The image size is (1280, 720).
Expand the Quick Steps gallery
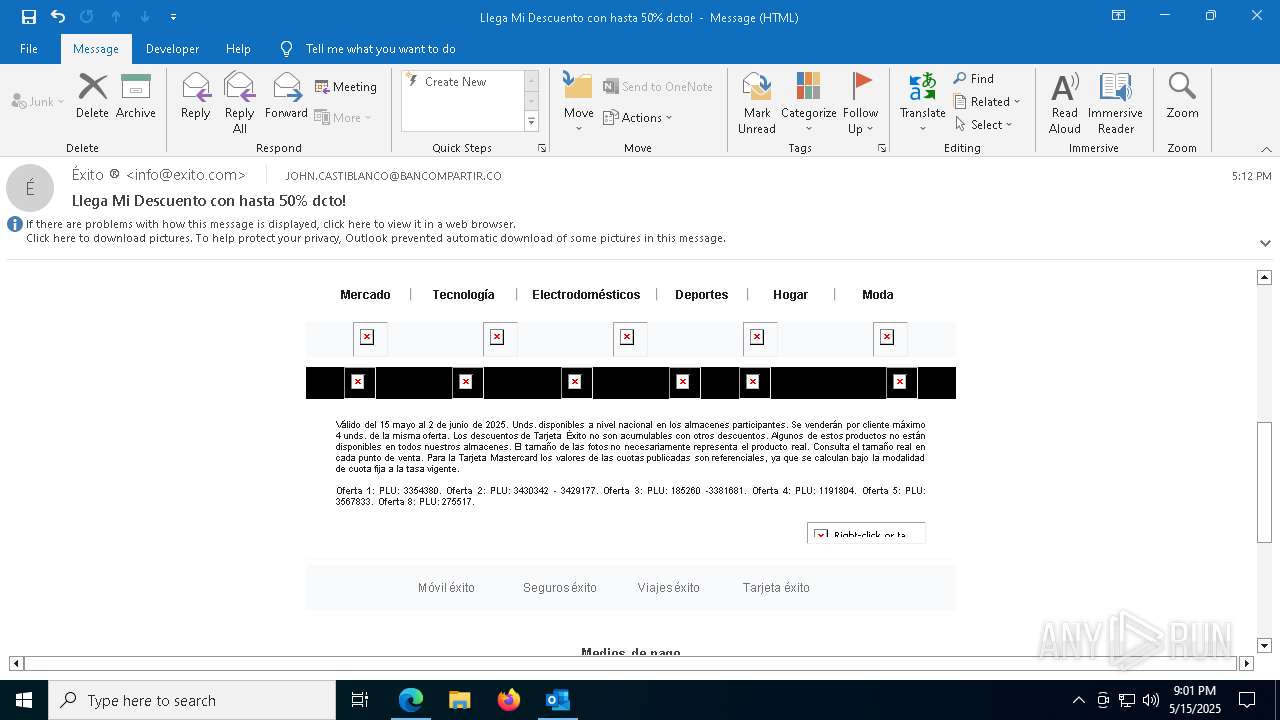coord(531,122)
